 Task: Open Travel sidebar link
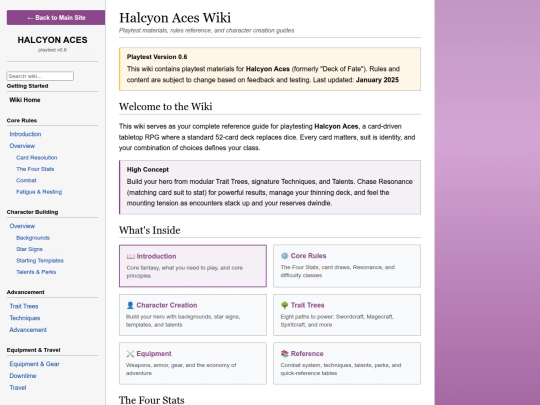pyautogui.click(x=18, y=387)
